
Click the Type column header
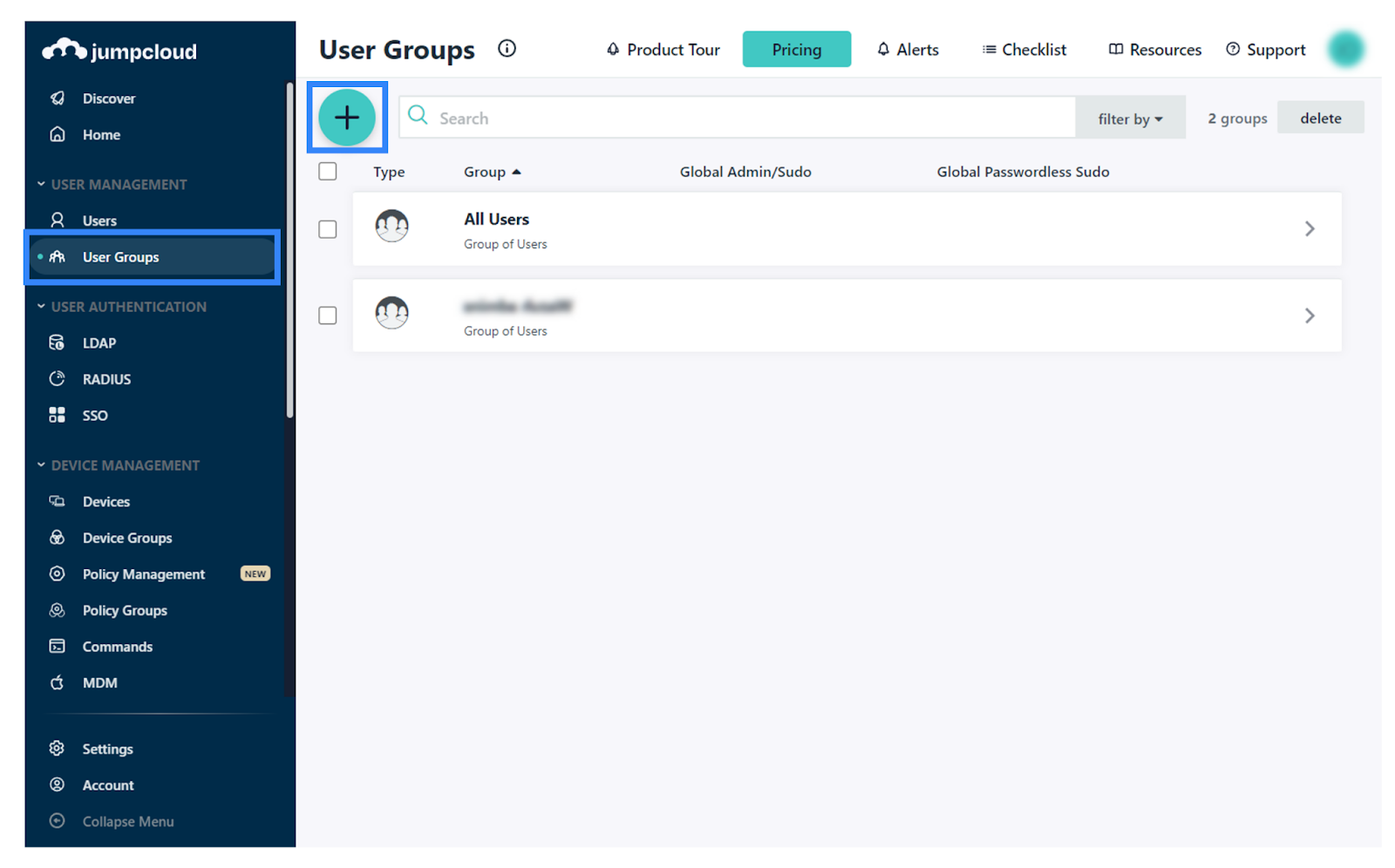coord(389,172)
